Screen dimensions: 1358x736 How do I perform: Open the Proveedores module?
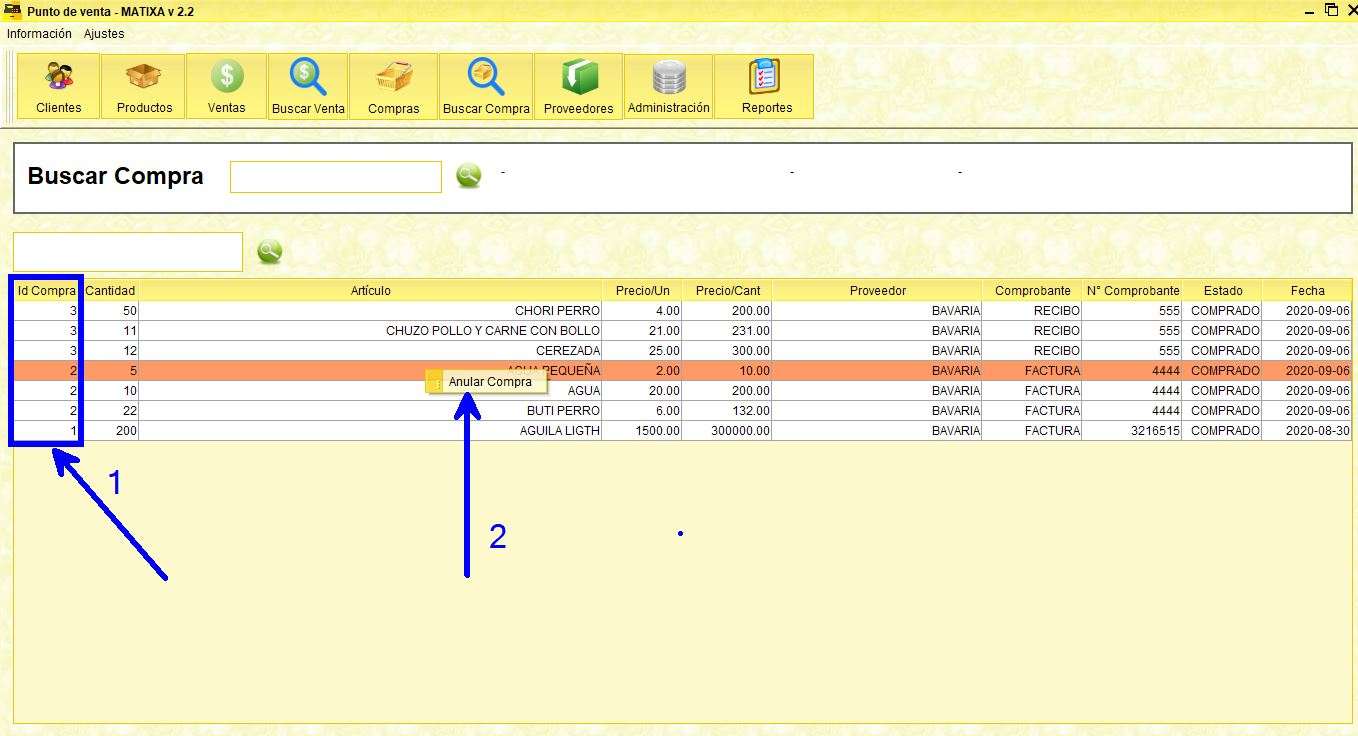click(x=578, y=85)
